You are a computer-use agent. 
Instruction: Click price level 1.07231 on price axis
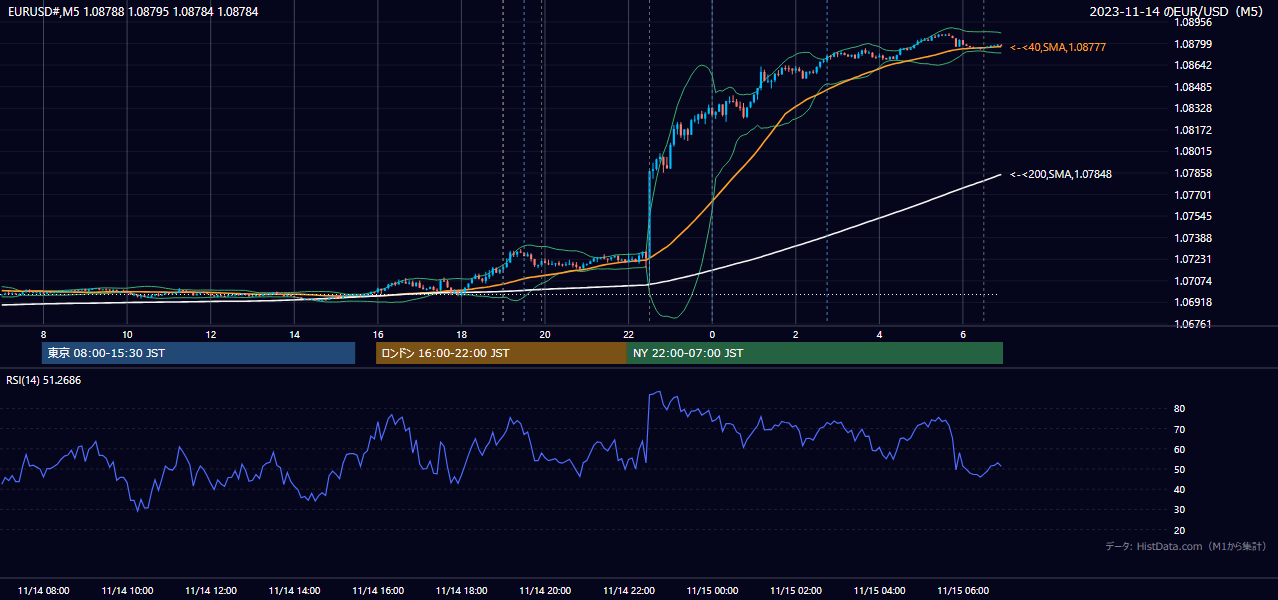coord(1193,259)
